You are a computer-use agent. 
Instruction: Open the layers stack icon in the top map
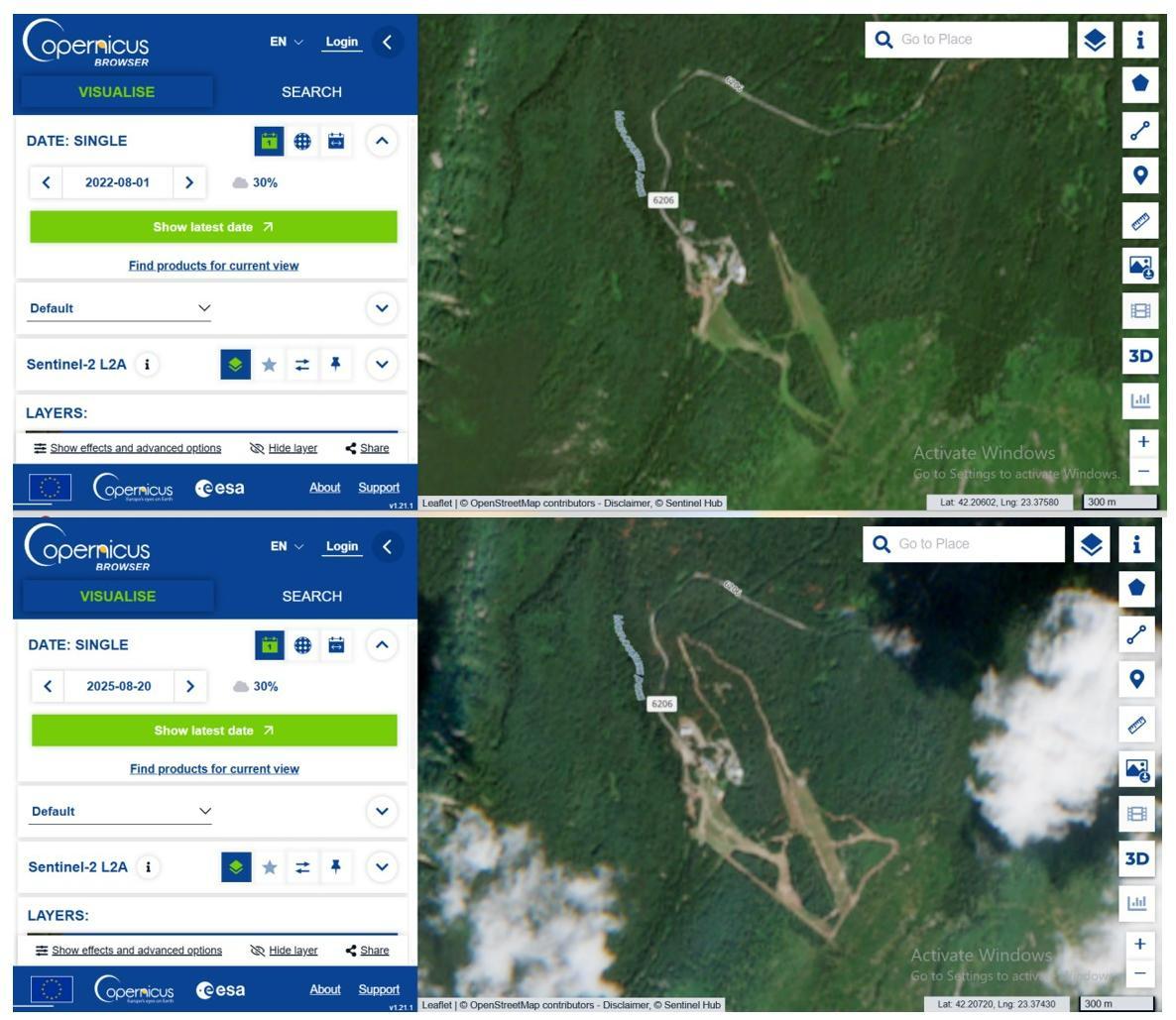click(1095, 40)
